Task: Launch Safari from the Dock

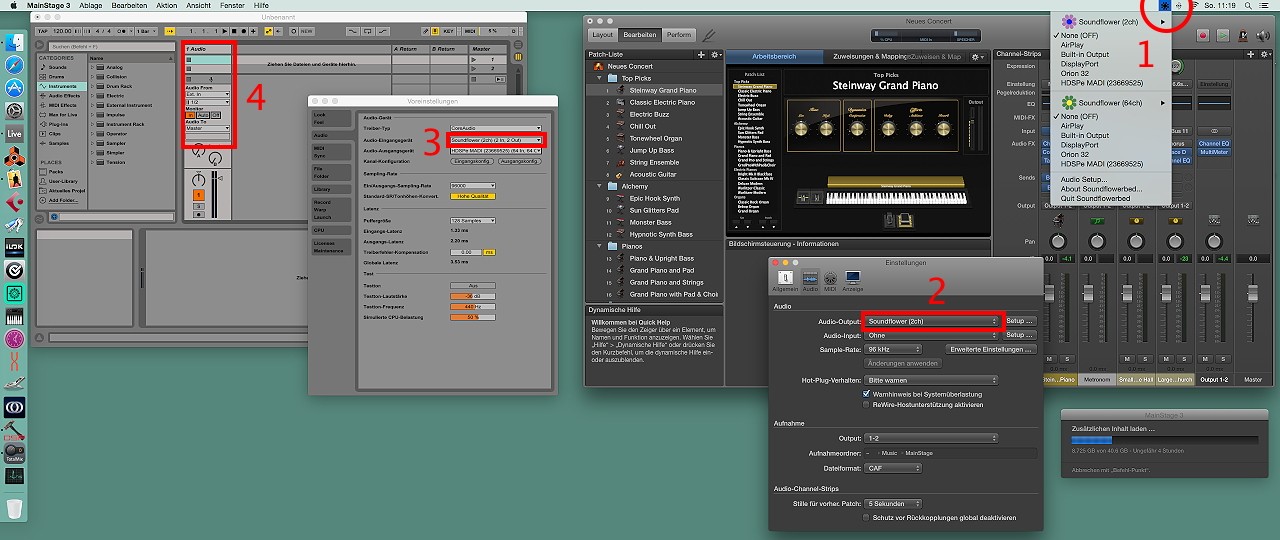Action: (x=14, y=64)
